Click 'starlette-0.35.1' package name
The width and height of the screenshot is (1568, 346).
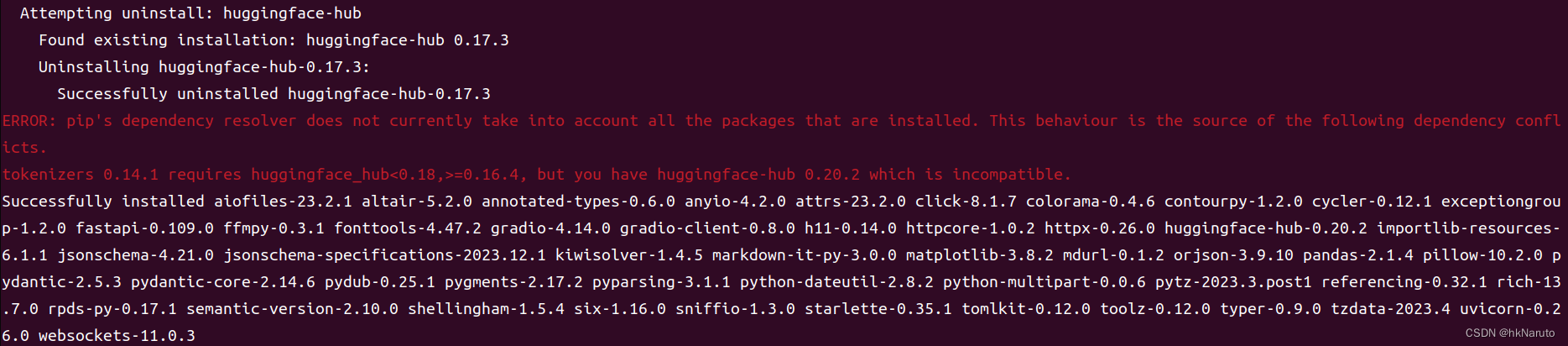[878, 309]
